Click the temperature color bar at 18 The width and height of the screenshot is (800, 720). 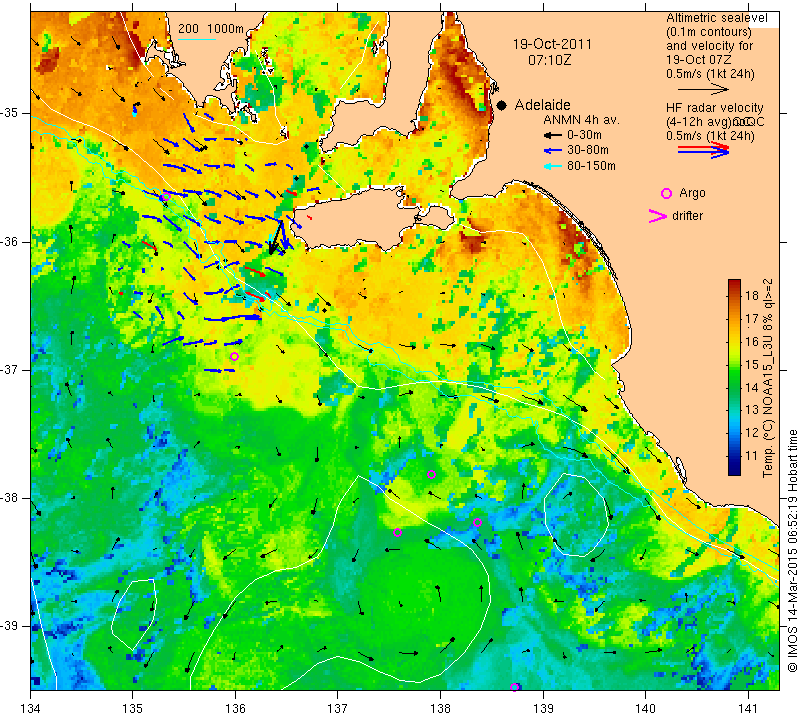pos(734,295)
